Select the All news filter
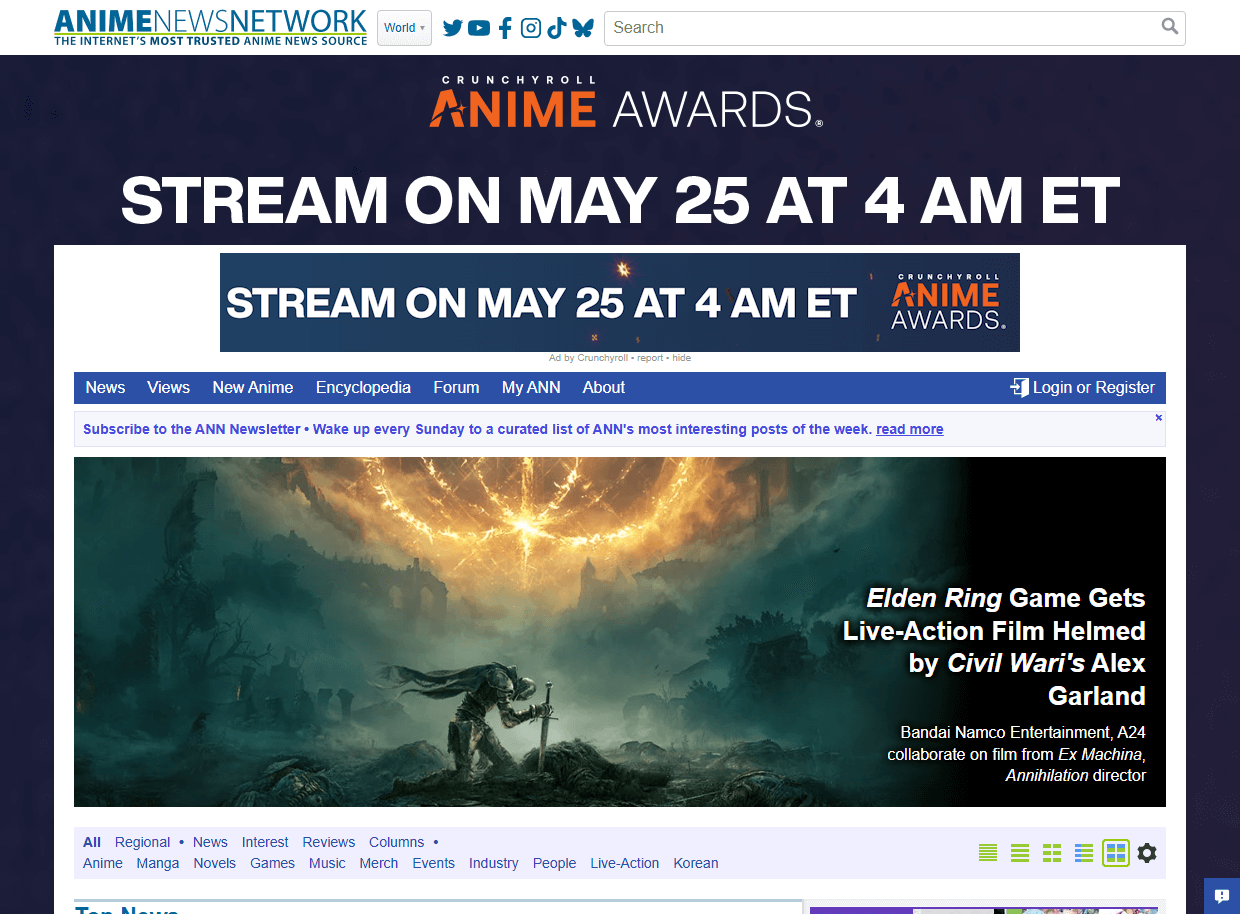The width and height of the screenshot is (1240, 914). pos(92,842)
